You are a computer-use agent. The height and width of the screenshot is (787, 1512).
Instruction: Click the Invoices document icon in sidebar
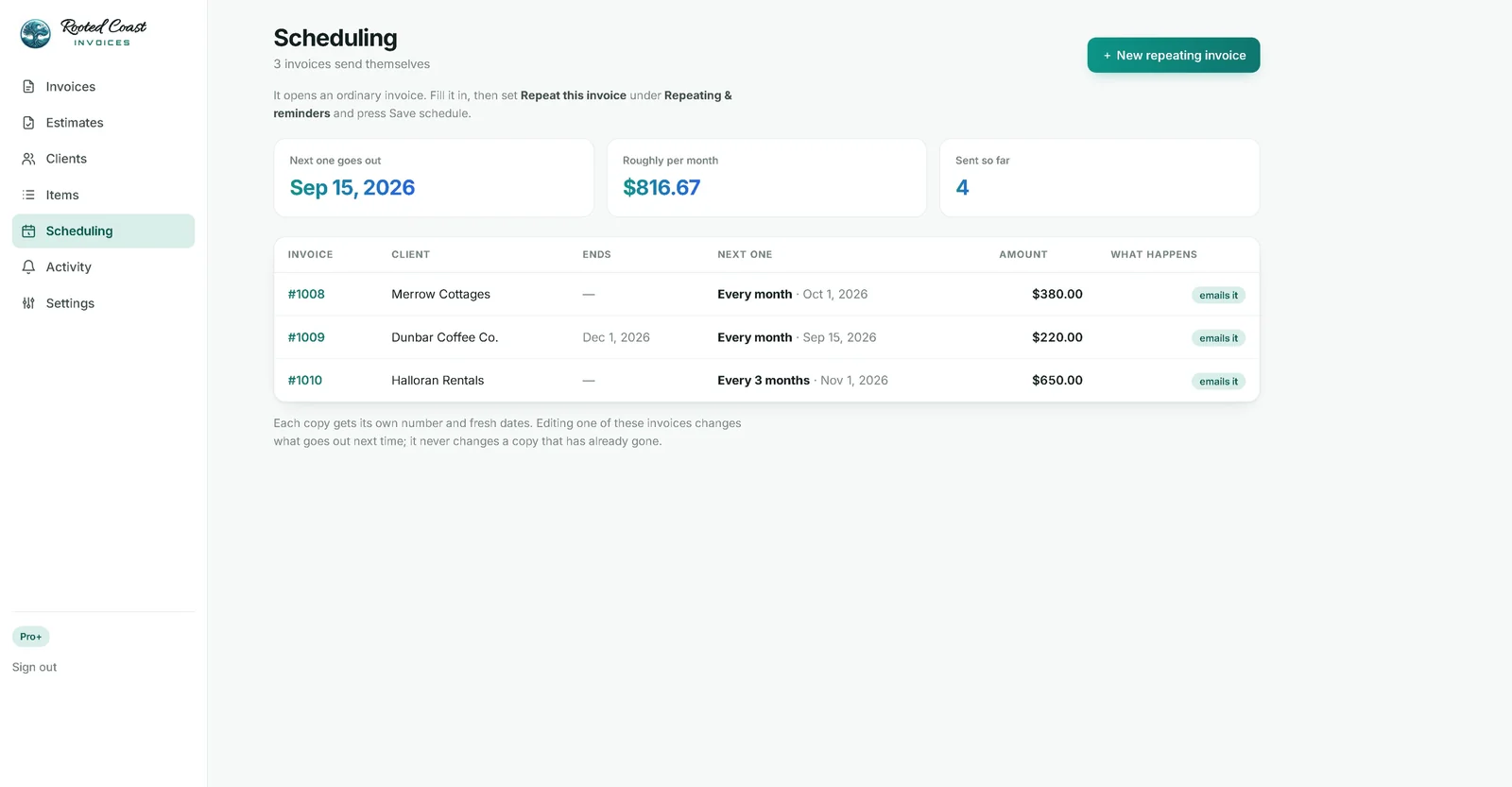[28, 87]
